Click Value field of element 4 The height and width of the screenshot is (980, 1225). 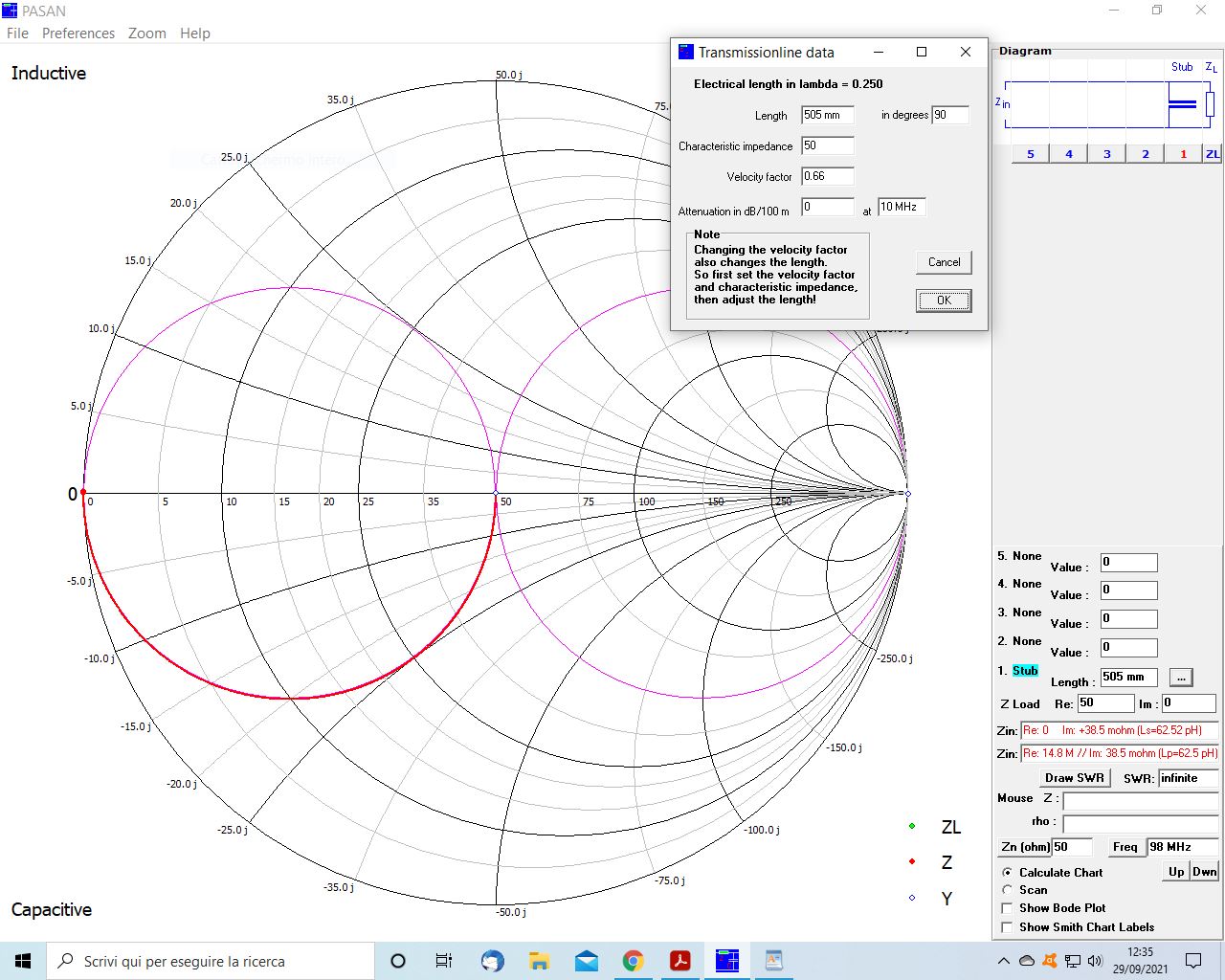point(1128,590)
